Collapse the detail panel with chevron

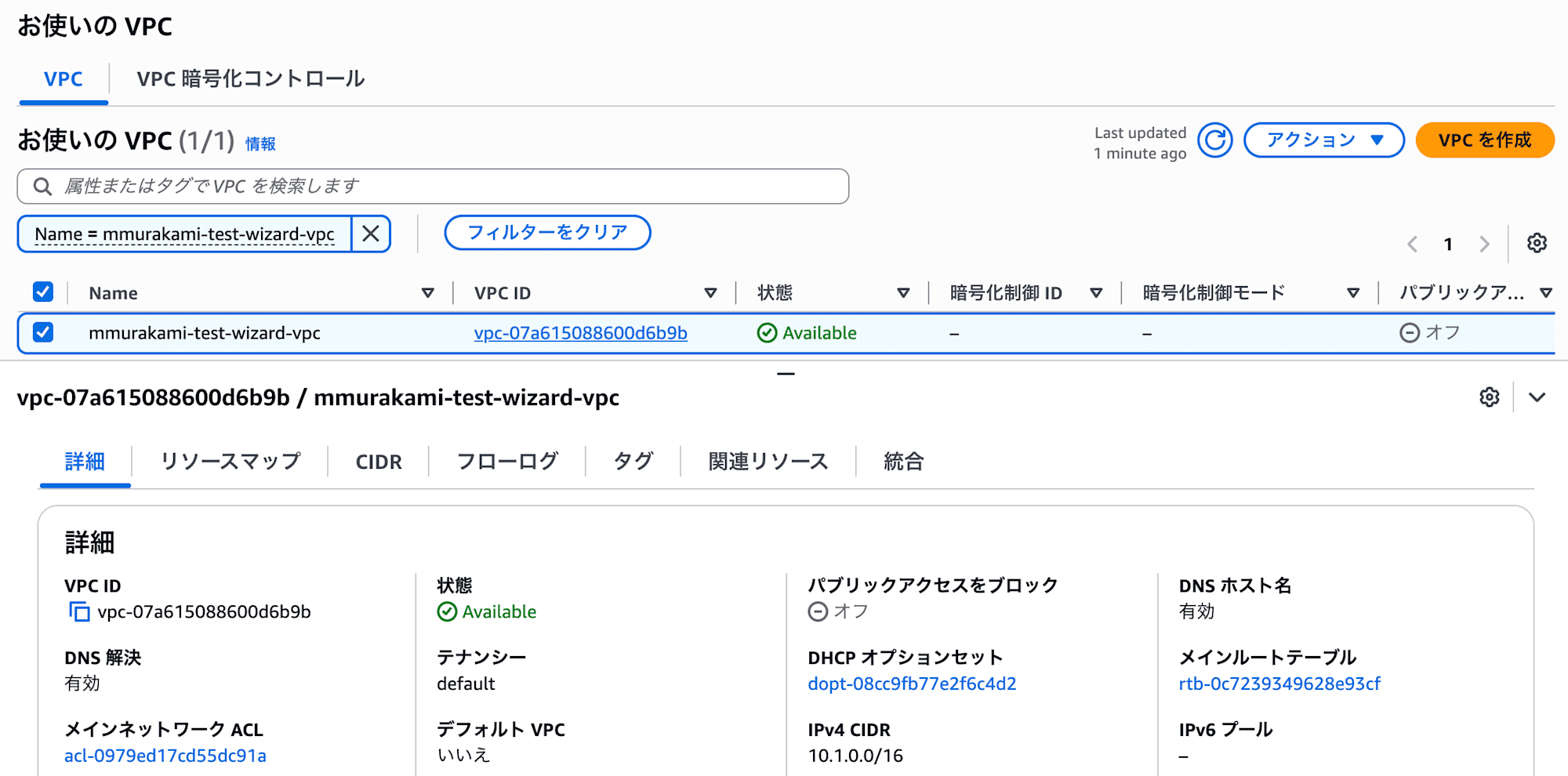(x=1537, y=397)
